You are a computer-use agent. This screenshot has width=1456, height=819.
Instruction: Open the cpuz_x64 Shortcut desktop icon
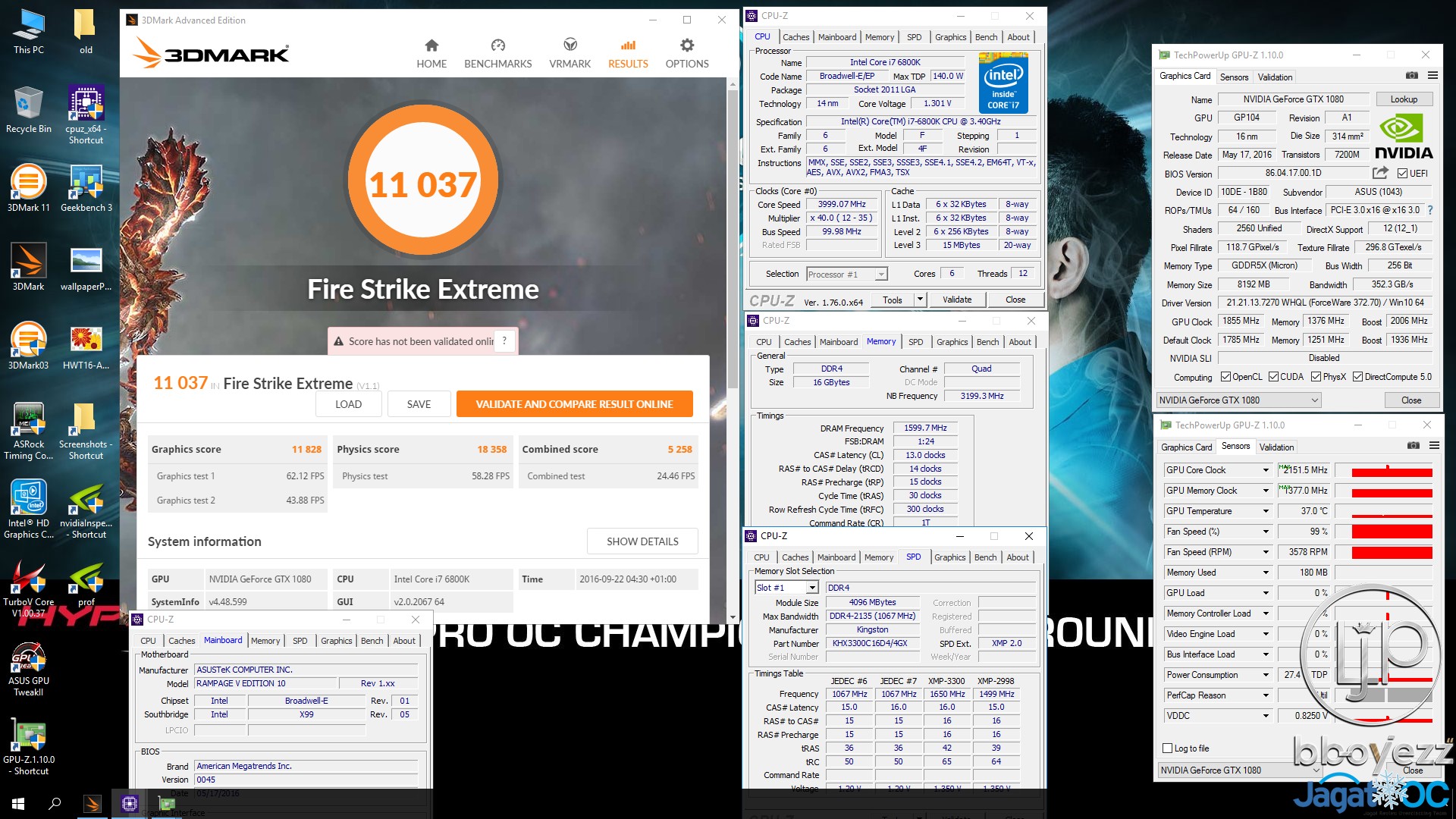(86, 114)
